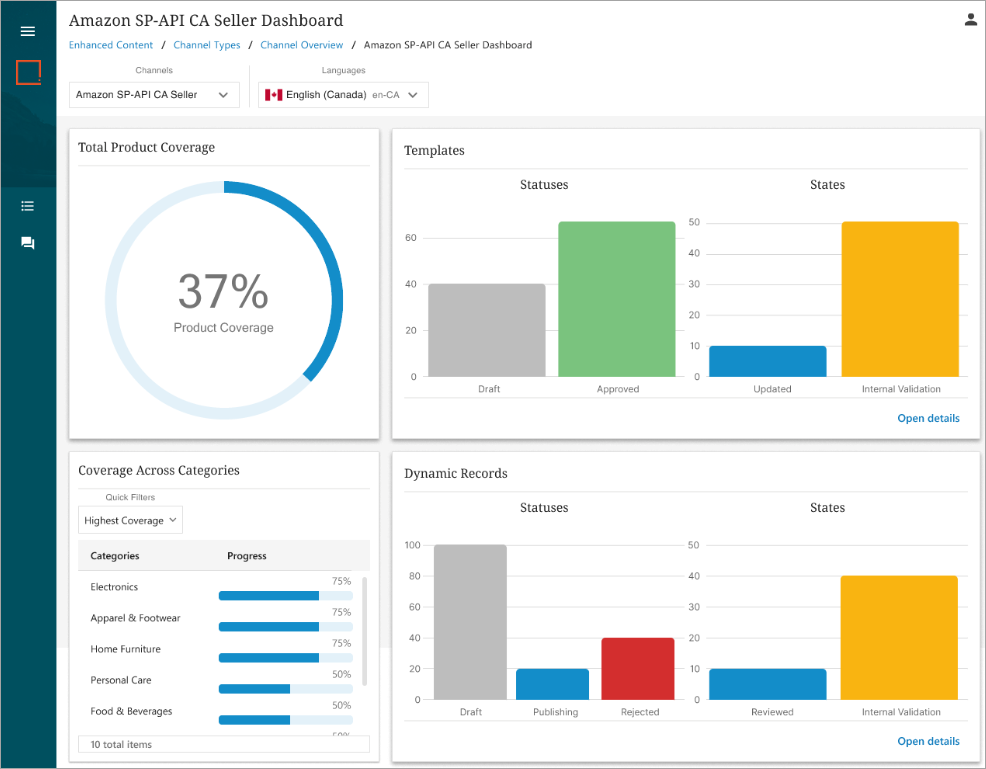This screenshot has width=986, height=769.
Task: Click the orange square logo icon
Action: coord(28,72)
